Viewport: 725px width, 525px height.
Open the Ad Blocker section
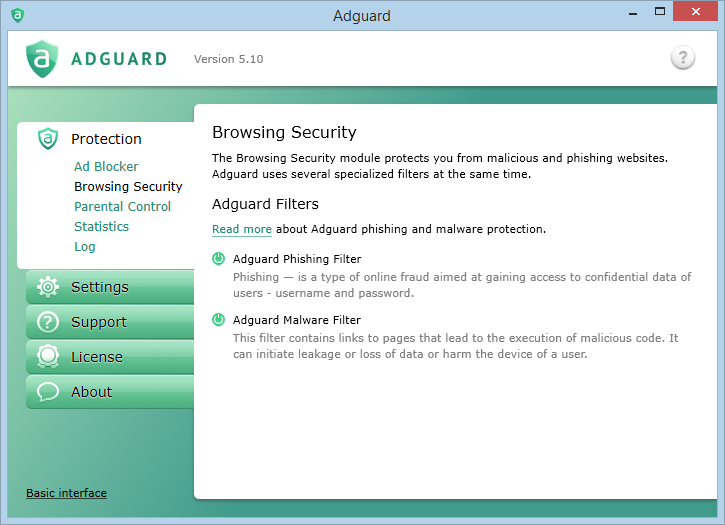106,167
